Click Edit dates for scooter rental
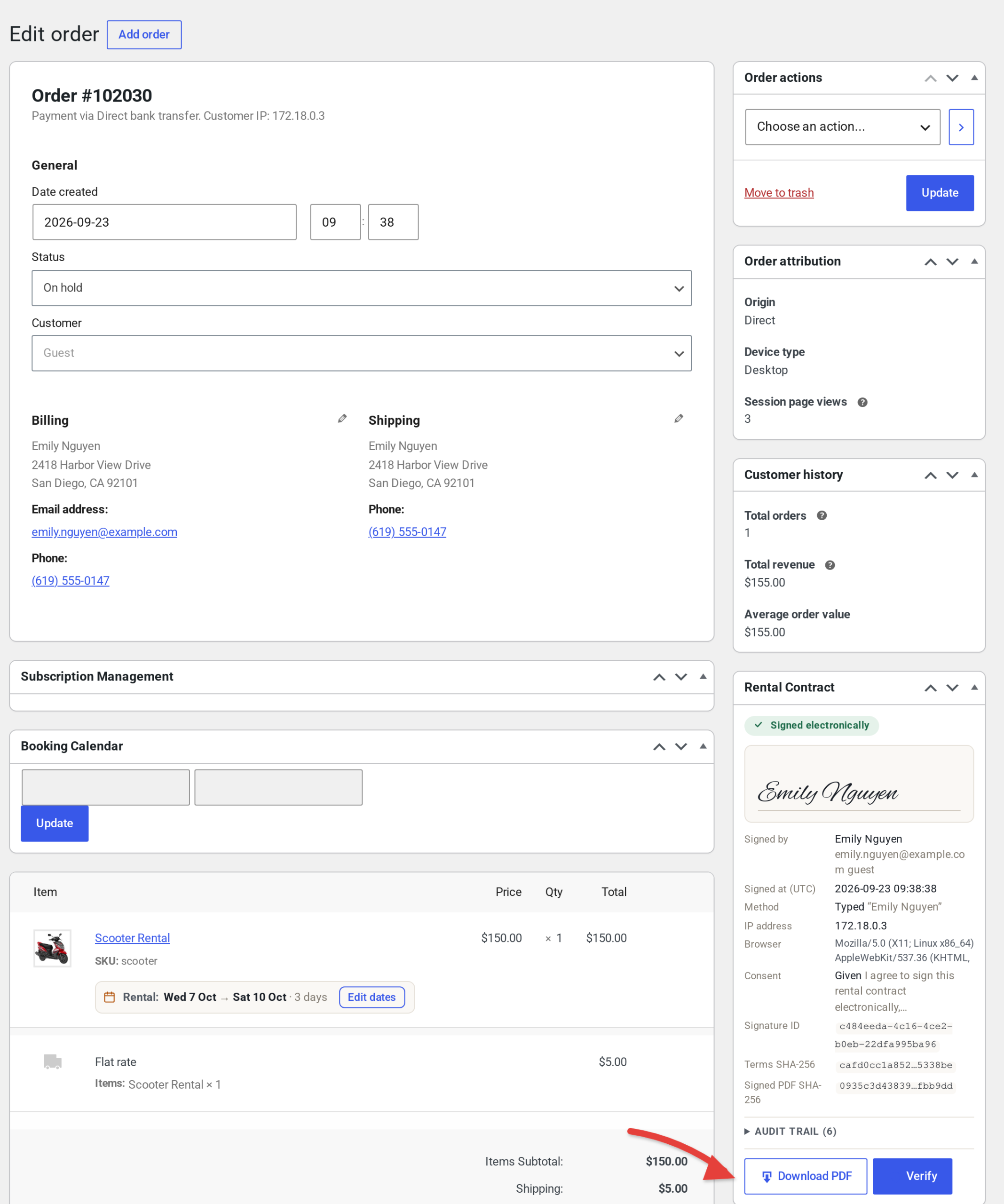 click(x=372, y=997)
